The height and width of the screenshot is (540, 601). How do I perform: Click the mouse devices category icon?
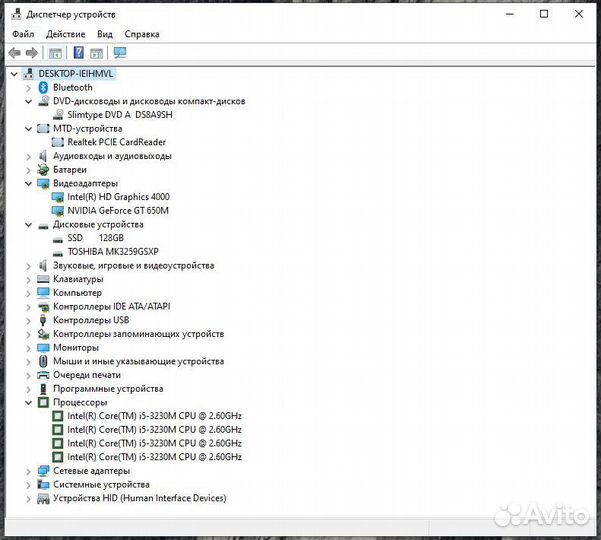(x=43, y=361)
